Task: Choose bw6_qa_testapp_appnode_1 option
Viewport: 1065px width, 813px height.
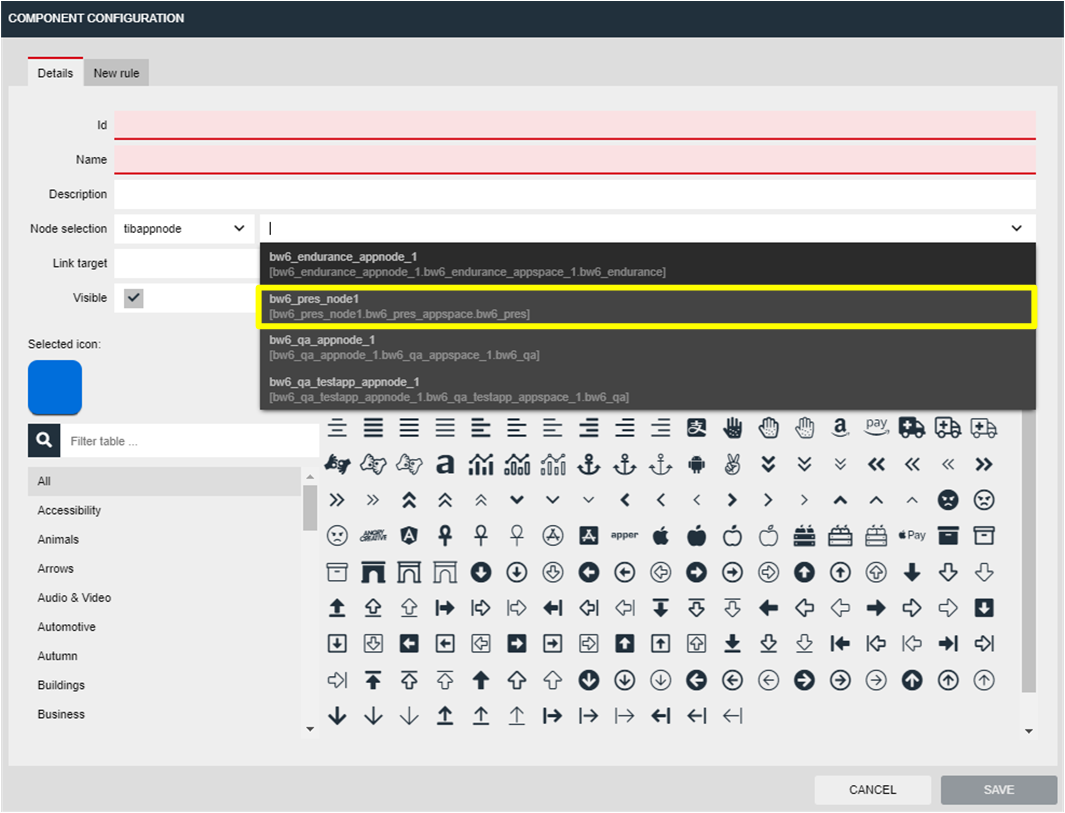Action: [x=647, y=389]
